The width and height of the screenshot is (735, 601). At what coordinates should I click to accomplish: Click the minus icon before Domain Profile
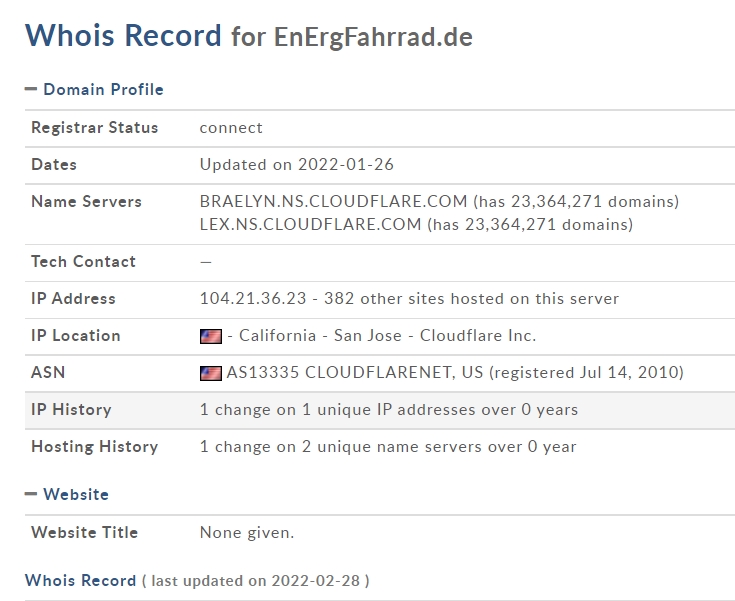coord(31,89)
